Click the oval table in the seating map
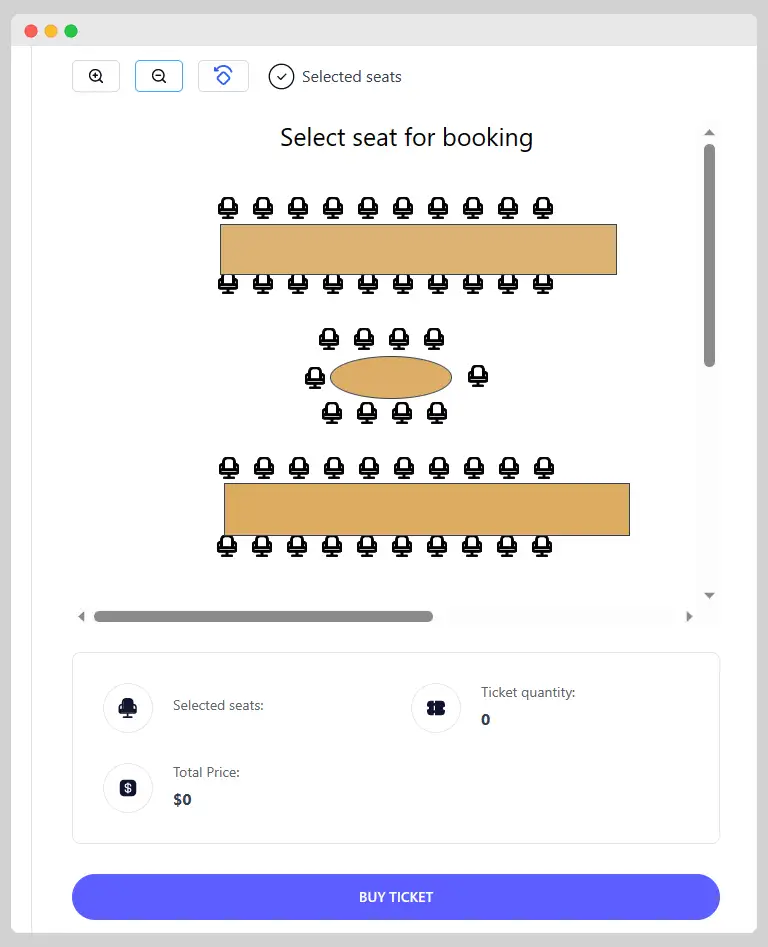The height and width of the screenshot is (947, 768). 392,378
